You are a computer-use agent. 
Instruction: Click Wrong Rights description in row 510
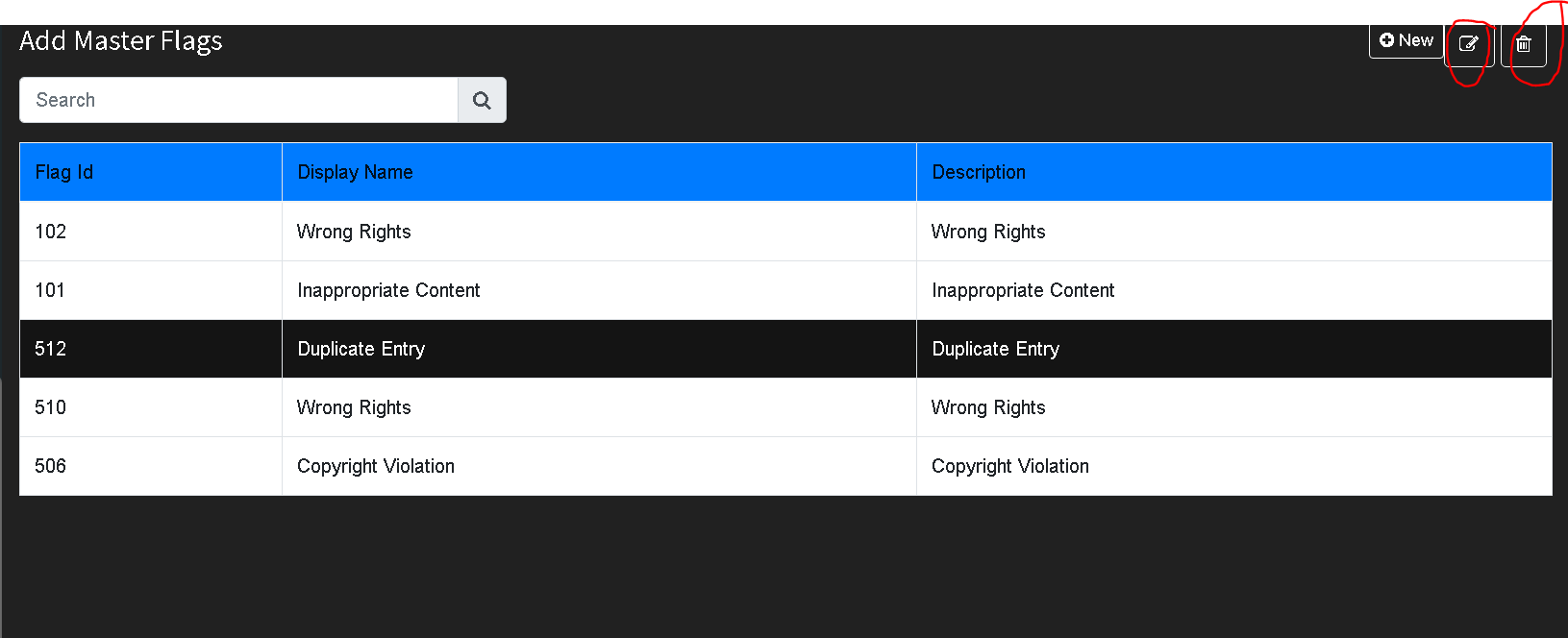pos(988,407)
